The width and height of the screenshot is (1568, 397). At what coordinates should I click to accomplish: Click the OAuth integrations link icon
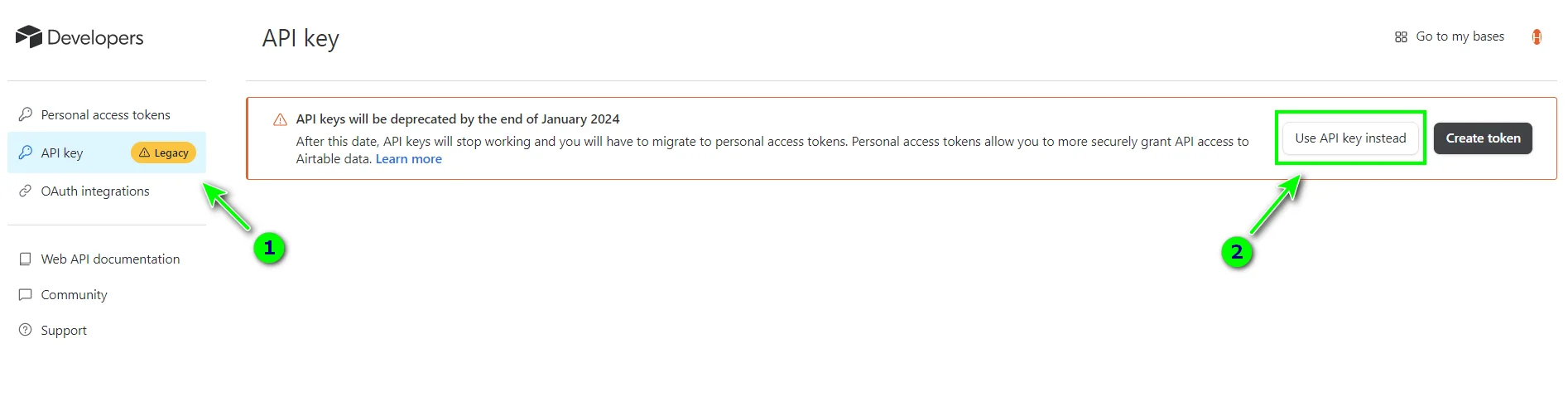pyautogui.click(x=26, y=191)
